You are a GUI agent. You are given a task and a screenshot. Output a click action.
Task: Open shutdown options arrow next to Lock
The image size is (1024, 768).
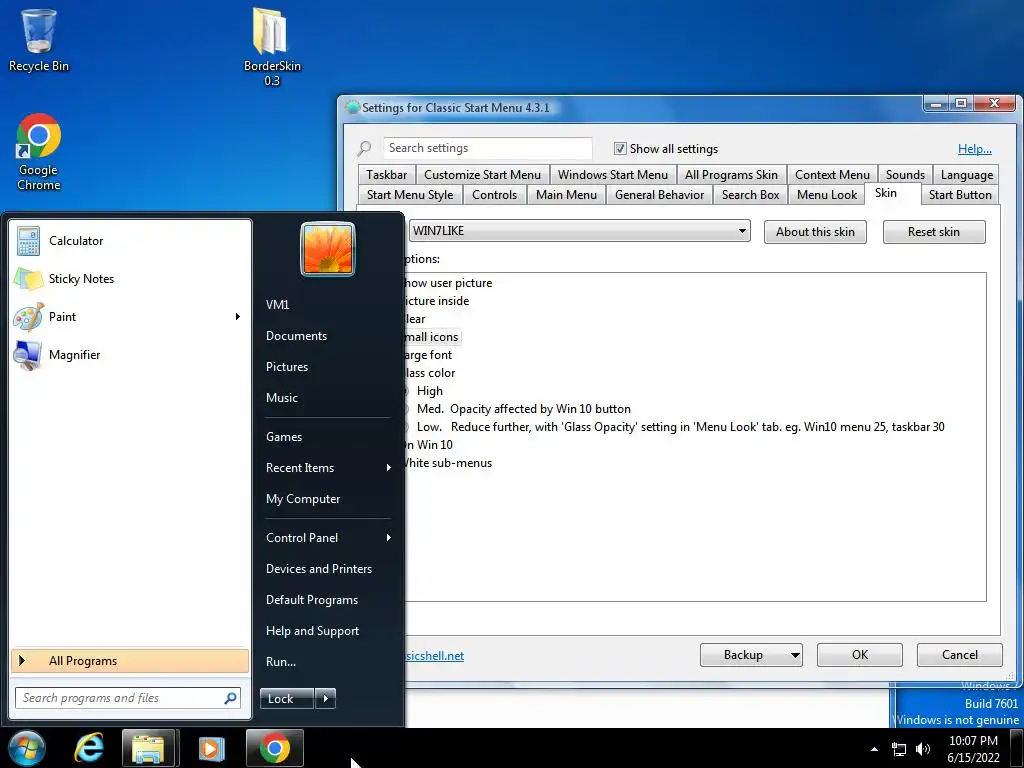pyautogui.click(x=325, y=699)
